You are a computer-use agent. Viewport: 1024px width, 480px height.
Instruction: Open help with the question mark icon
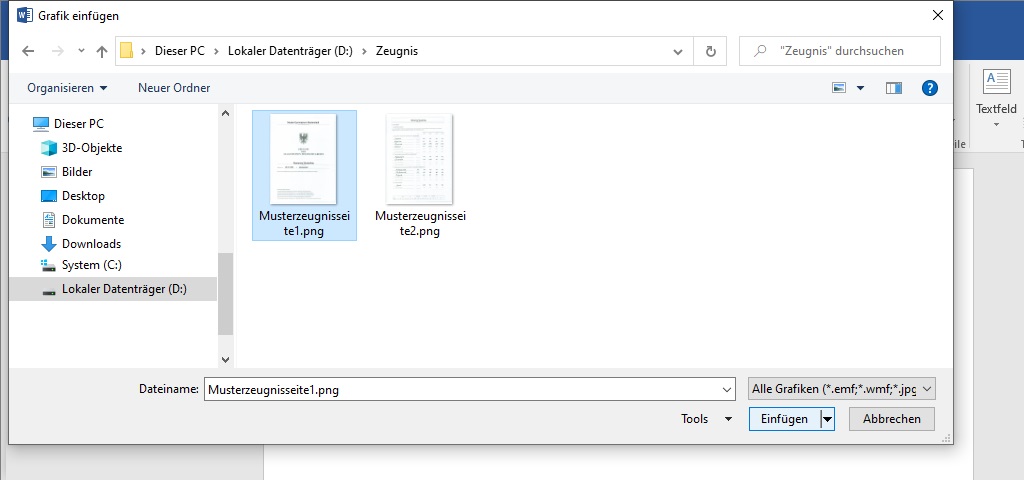pos(929,88)
